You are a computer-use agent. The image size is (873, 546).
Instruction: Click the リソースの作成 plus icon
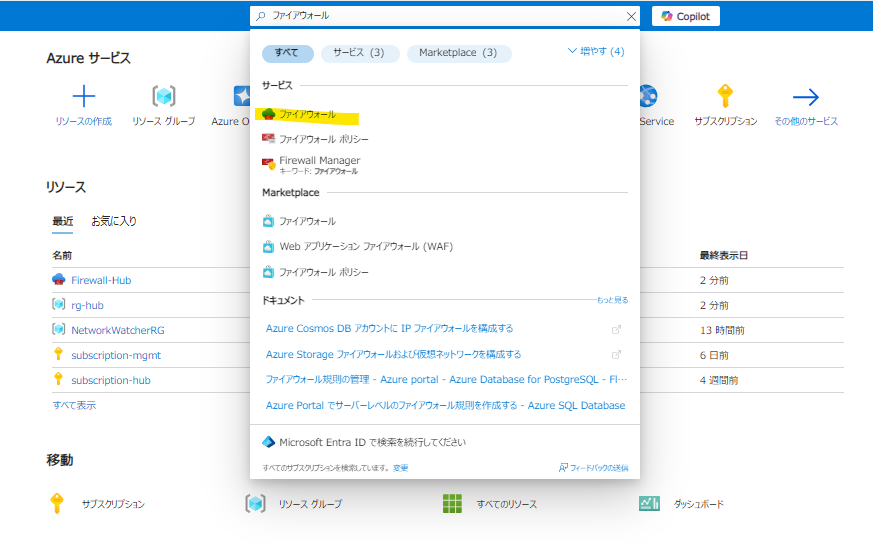pos(84,96)
